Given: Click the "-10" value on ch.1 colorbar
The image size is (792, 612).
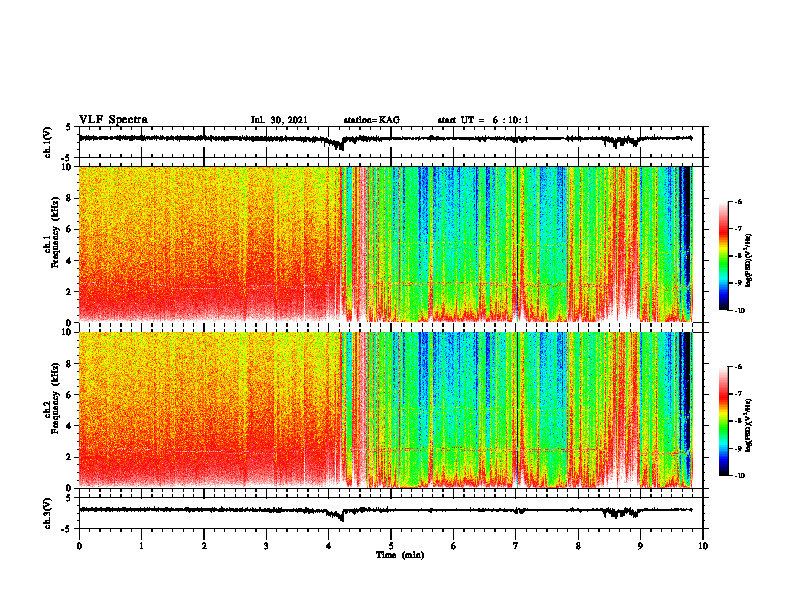Looking at the screenshot, I should click(739, 311).
